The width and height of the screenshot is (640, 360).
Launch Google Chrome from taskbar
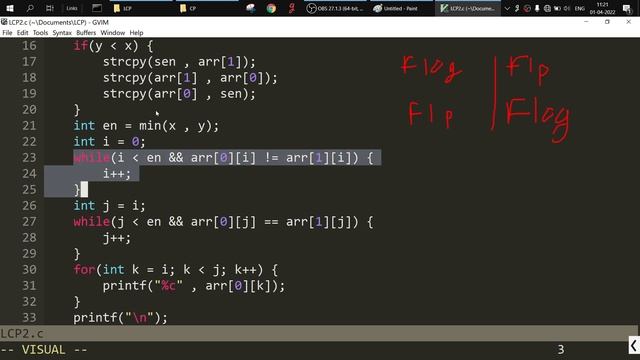click(271, 8)
